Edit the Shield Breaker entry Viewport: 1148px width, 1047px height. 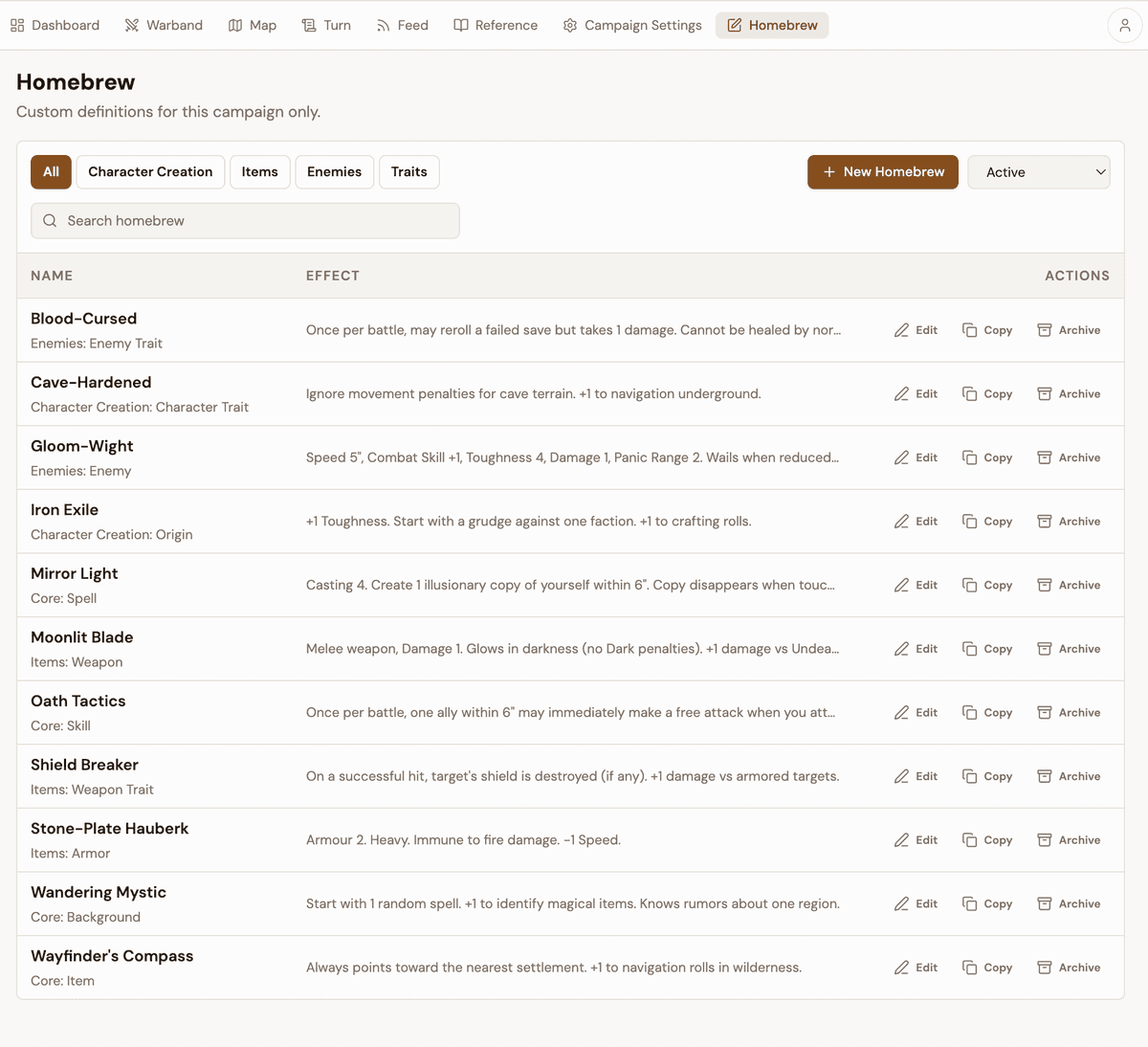[916, 776]
